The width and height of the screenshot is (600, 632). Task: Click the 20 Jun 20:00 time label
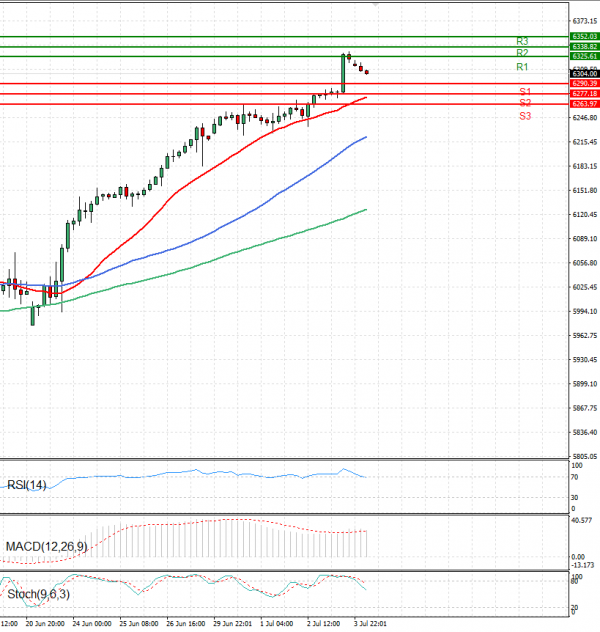[x=45, y=624]
